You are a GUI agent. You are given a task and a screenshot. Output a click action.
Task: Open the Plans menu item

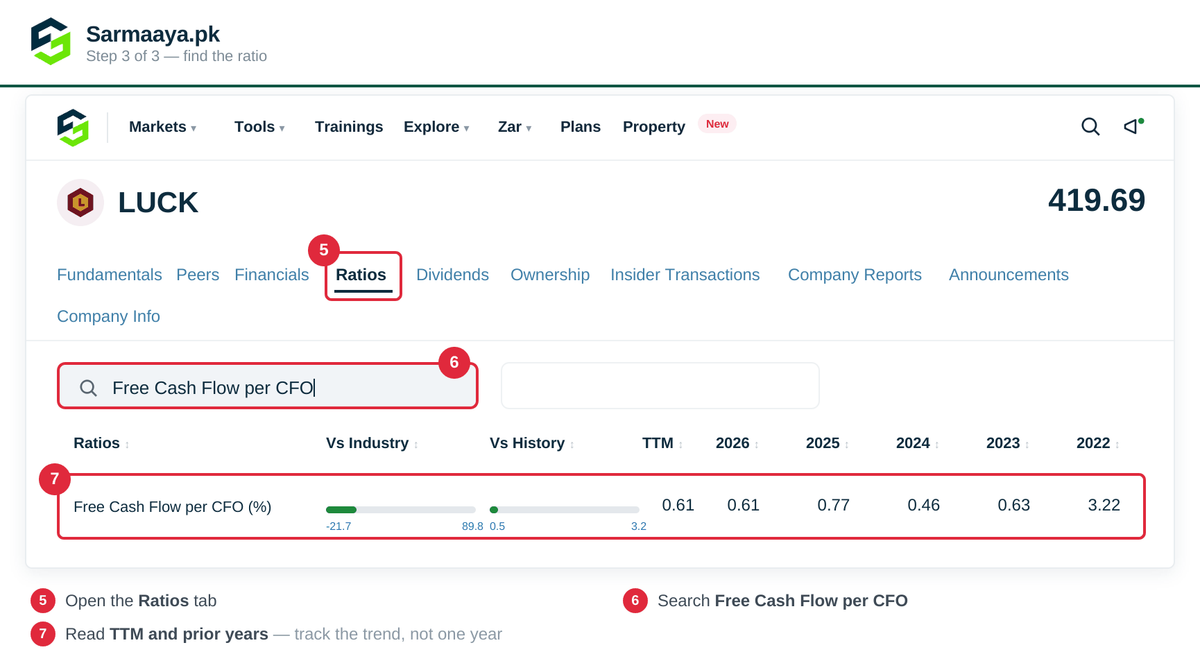[580, 127]
